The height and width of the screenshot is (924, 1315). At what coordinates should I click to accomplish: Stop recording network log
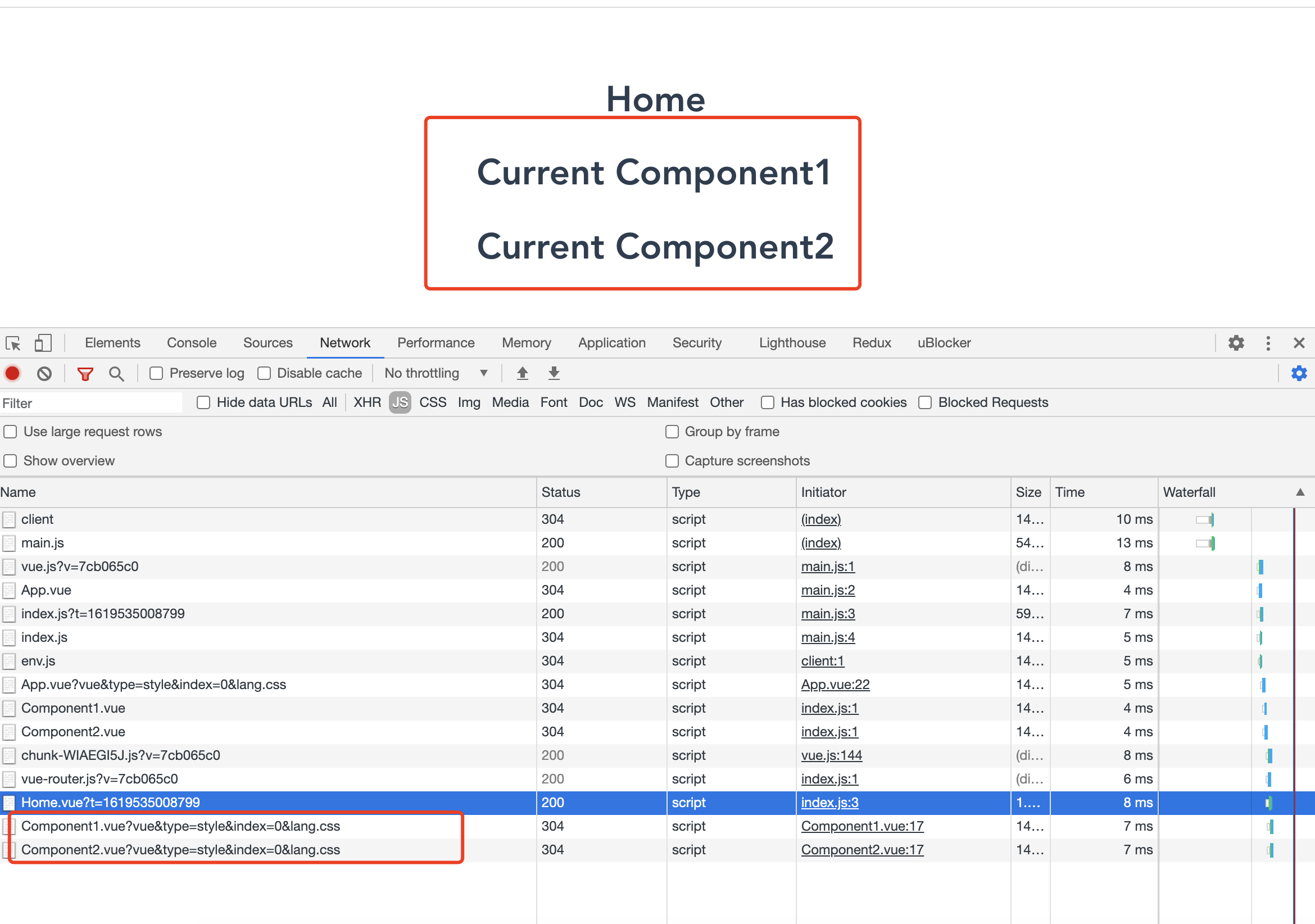[x=12, y=374]
